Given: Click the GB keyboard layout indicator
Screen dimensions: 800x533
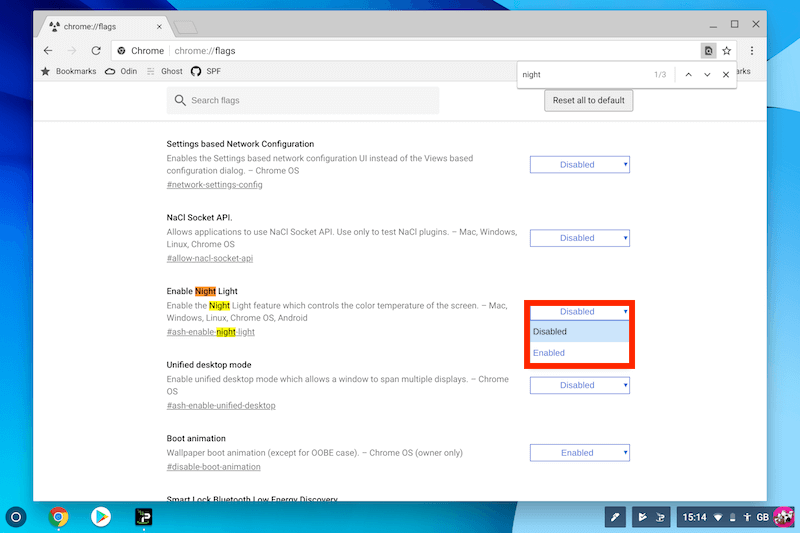Looking at the screenshot, I should (x=762, y=518).
